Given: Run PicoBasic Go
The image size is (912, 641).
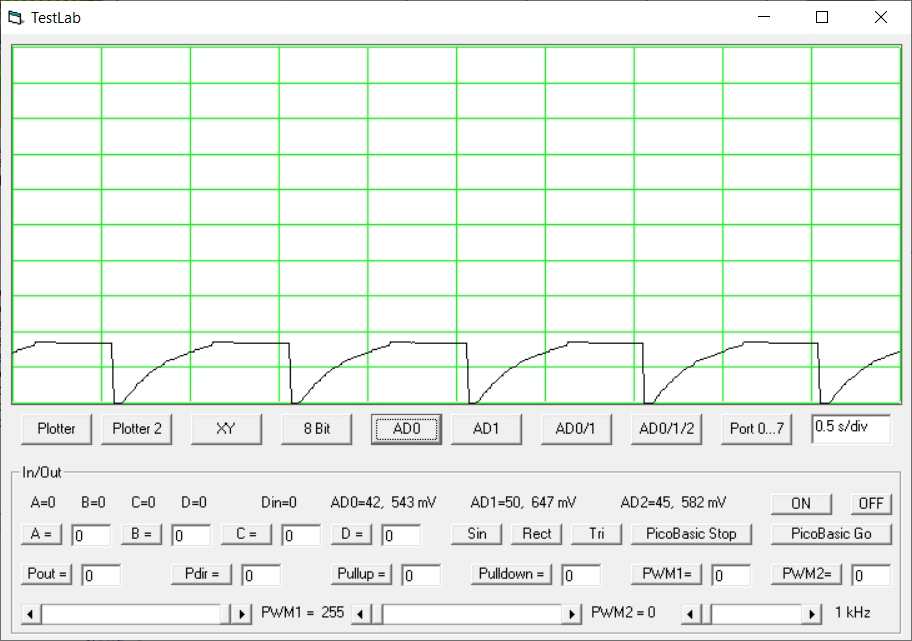Looking at the screenshot, I should 831,533.
